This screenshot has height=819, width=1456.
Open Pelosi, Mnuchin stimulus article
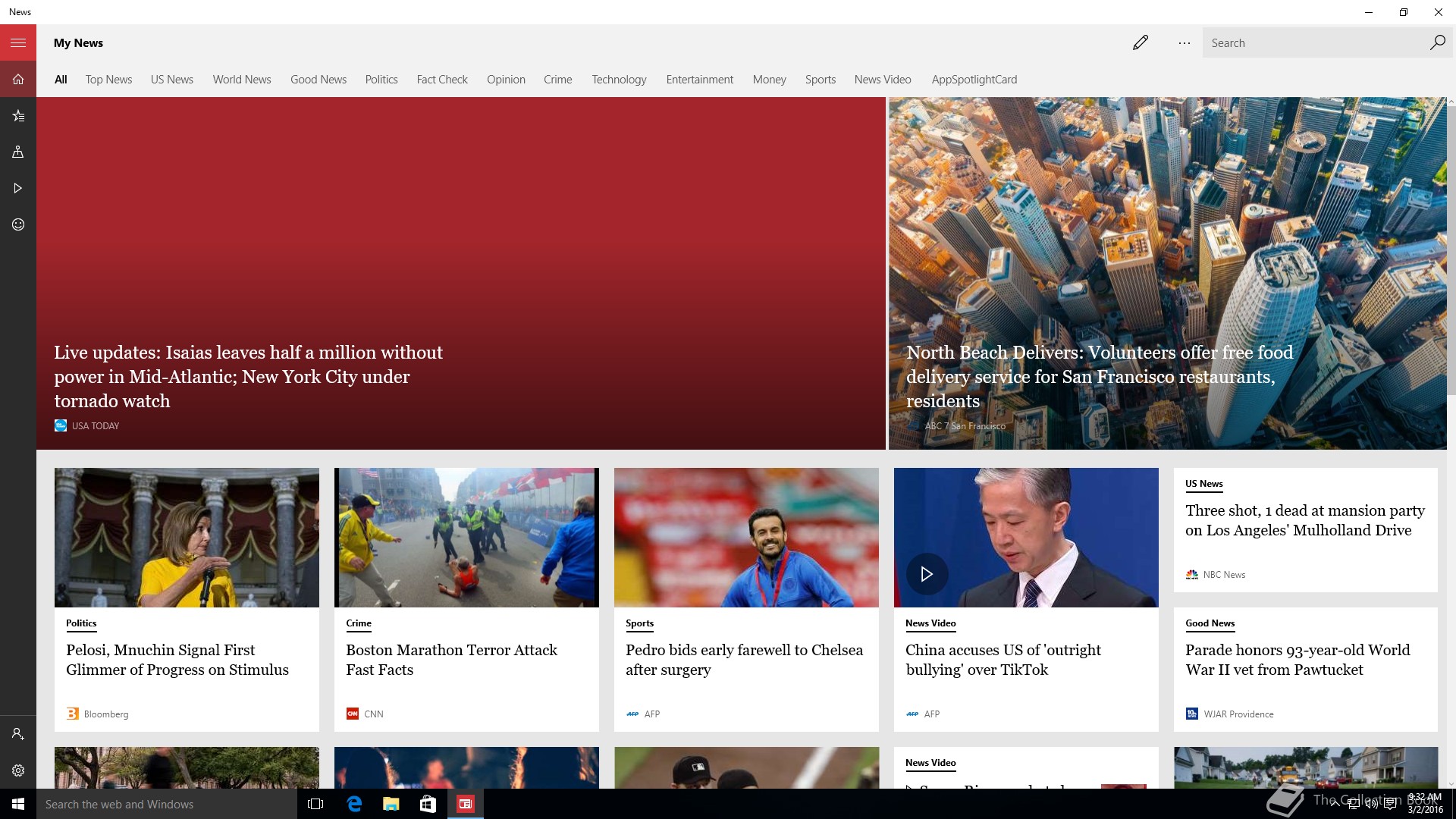tap(177, 660)
